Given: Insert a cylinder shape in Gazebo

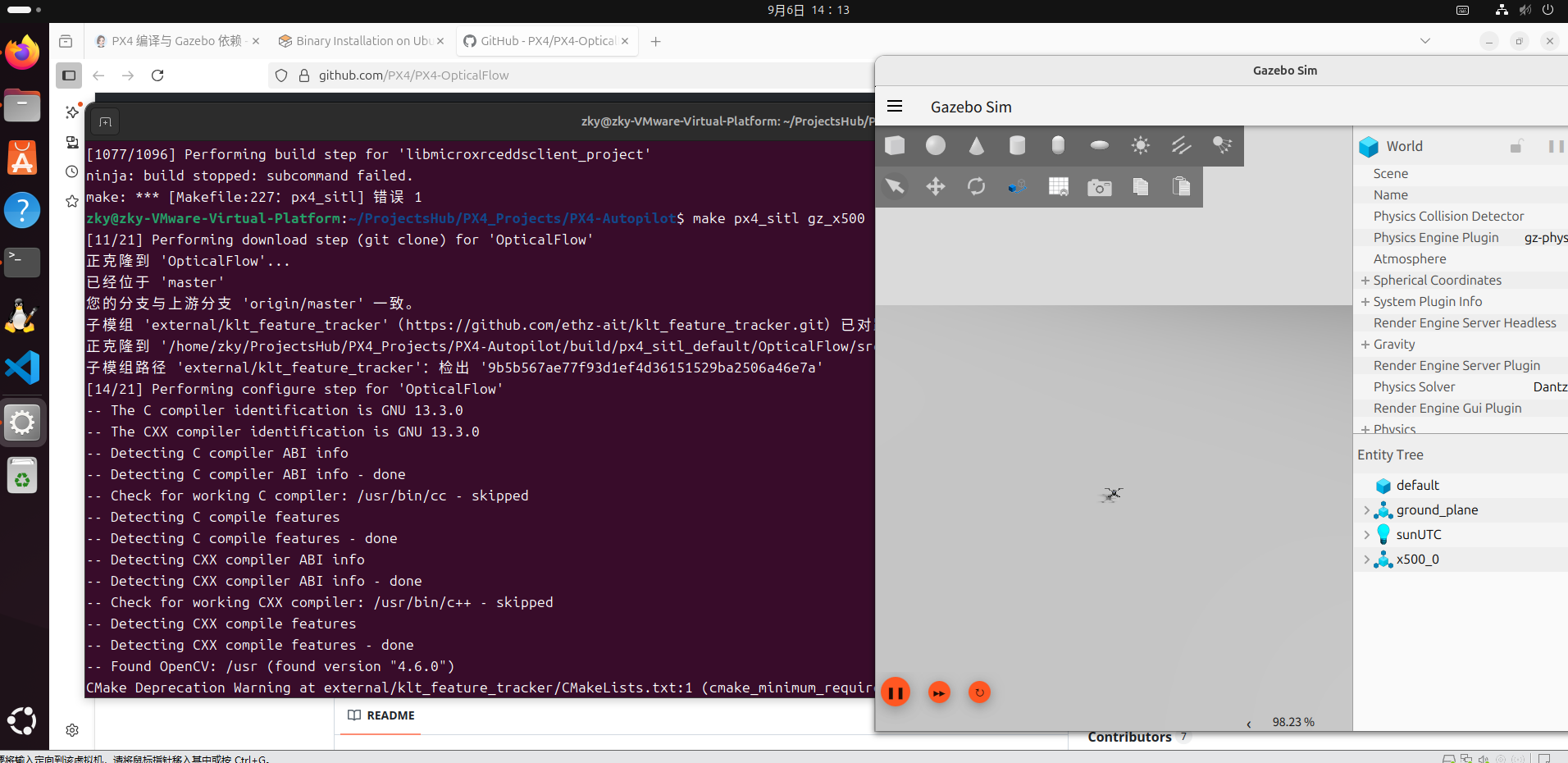Looking at the screenshot, I should coord(1018,145).
